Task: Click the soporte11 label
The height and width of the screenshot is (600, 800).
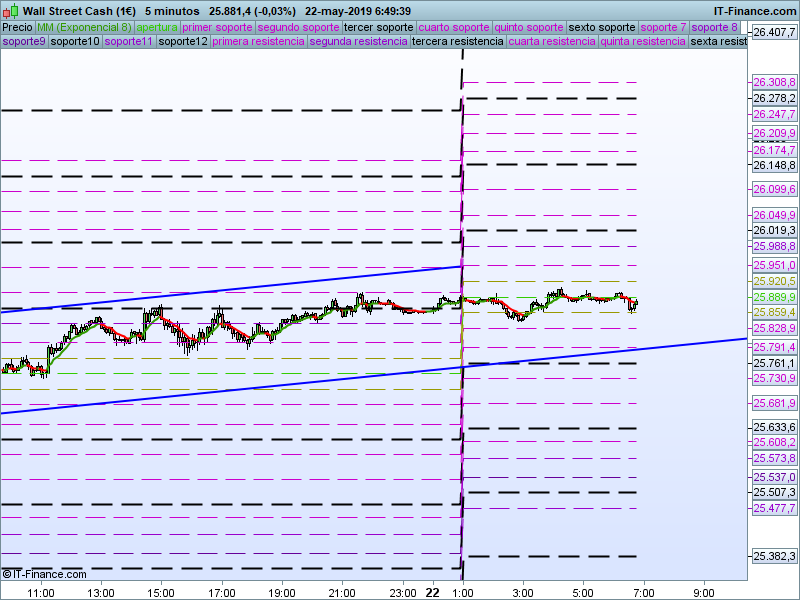Action: point(129,41)
